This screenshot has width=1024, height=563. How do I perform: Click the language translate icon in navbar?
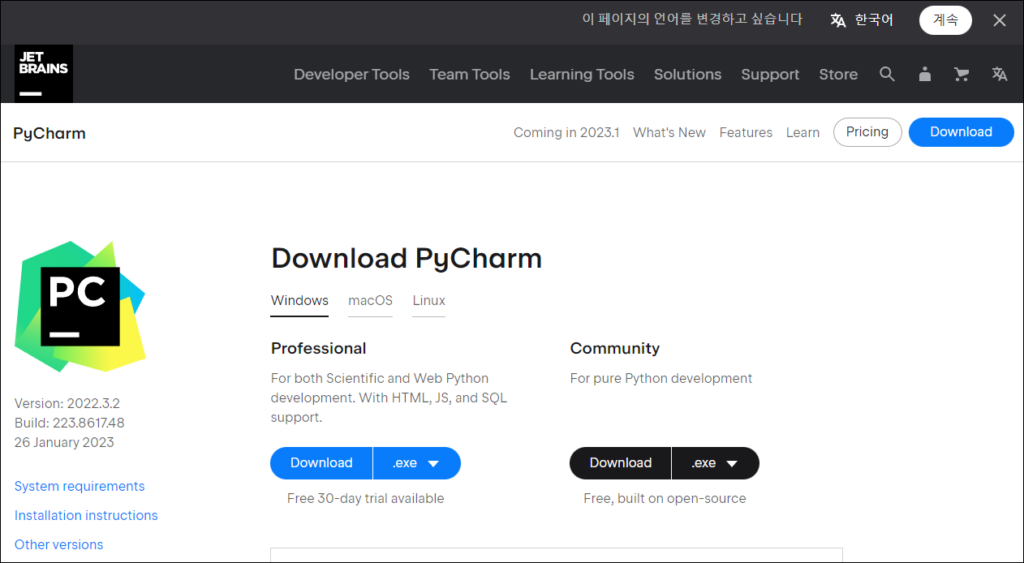pyautogui.click(x=999, y=74)
